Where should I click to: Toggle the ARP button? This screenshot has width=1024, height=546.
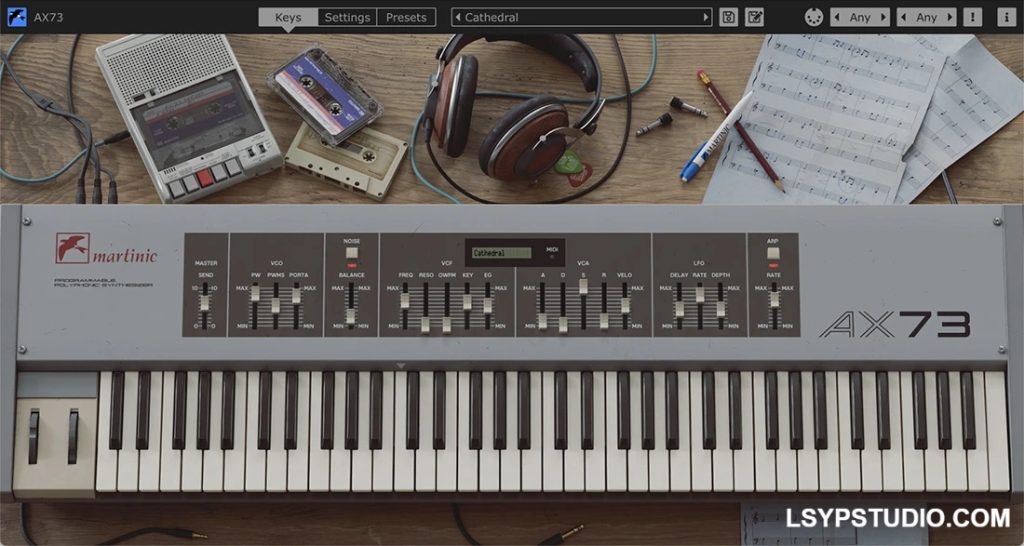[773, 253]
